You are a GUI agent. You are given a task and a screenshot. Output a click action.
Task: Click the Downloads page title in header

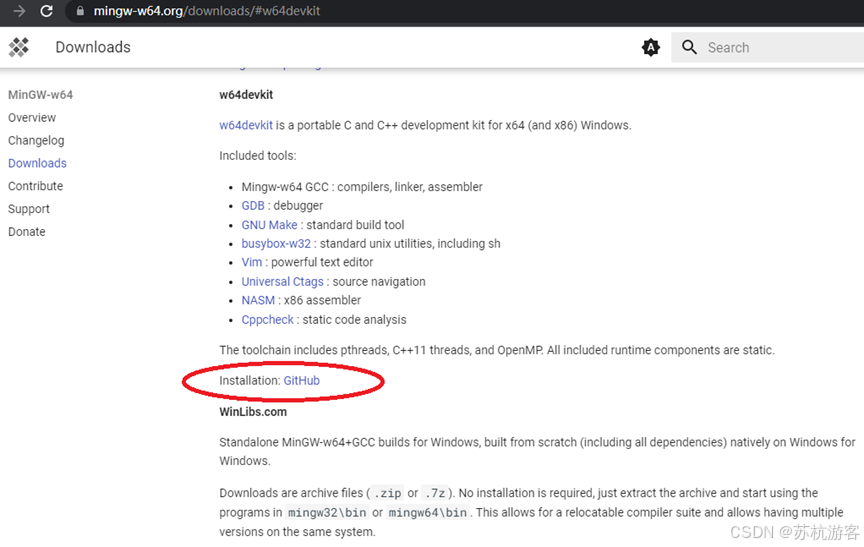[x=93, y=47]
